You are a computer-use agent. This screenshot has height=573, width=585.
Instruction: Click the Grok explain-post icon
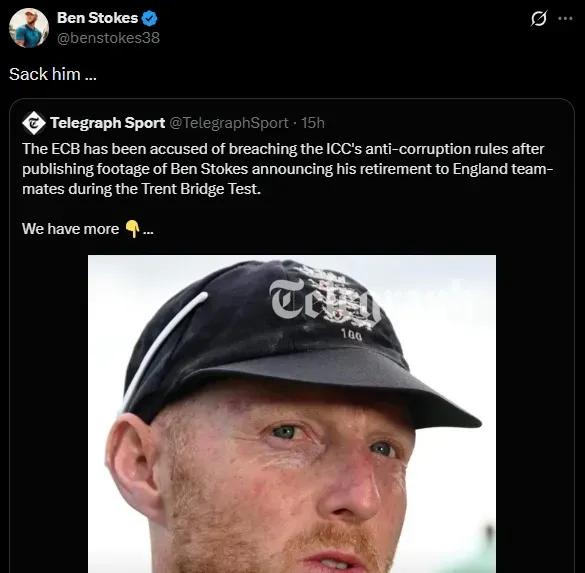pos(538,18)
